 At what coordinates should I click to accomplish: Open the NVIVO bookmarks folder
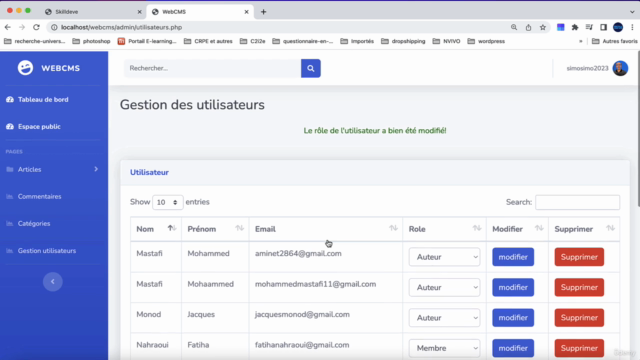[447, 41]
